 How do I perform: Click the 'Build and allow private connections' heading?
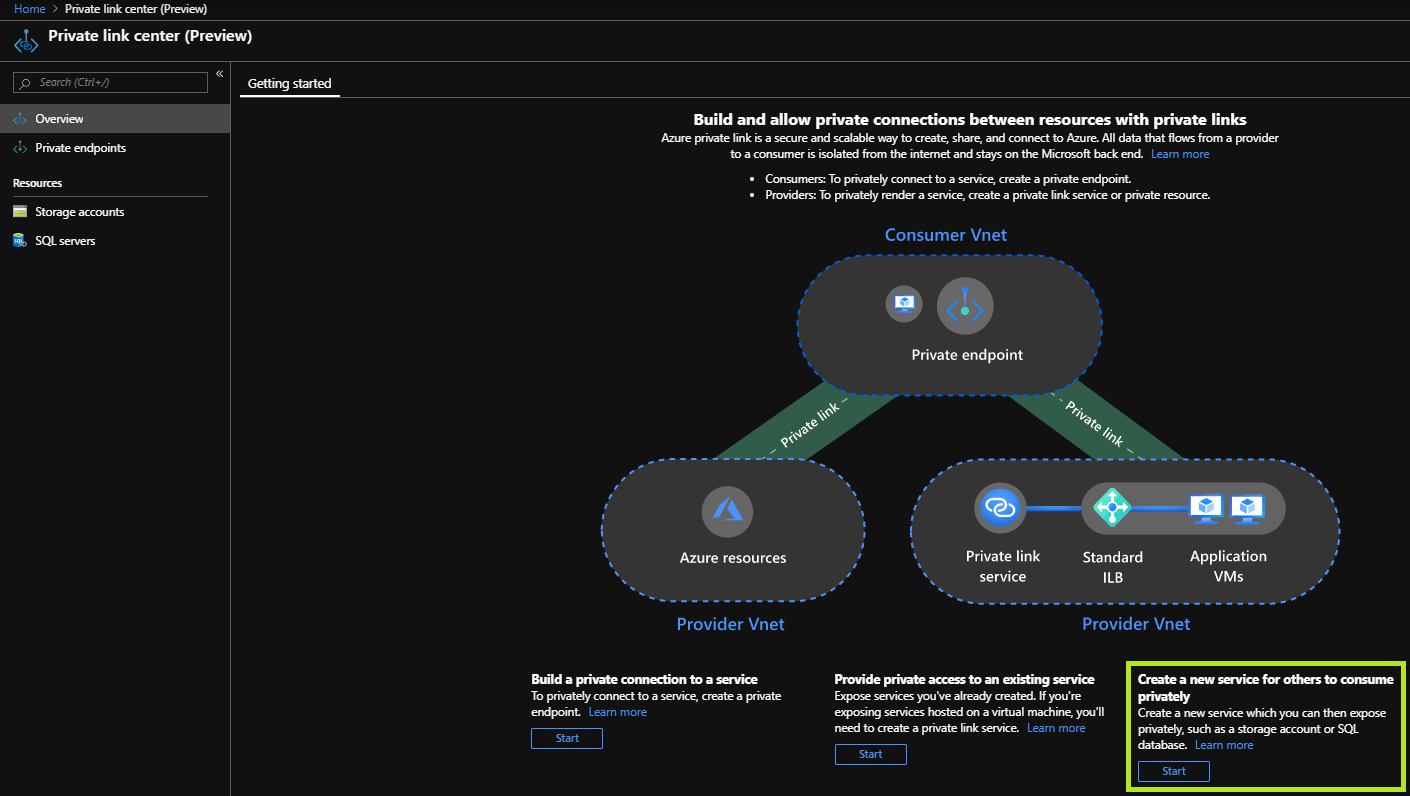coord(970,119)
